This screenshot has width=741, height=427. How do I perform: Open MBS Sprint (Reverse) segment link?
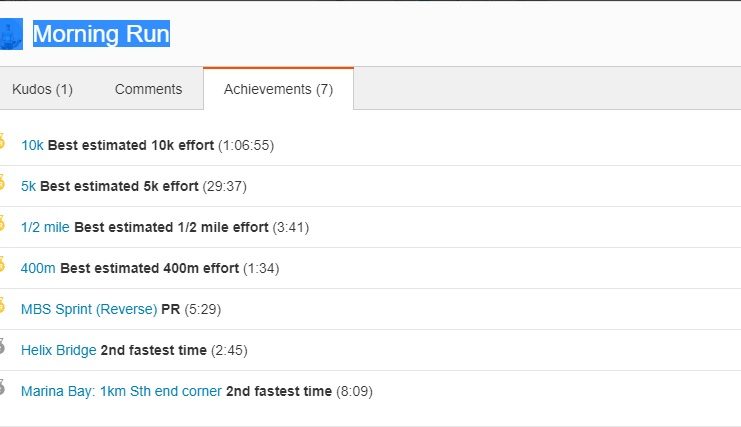[x=89, y=309]
